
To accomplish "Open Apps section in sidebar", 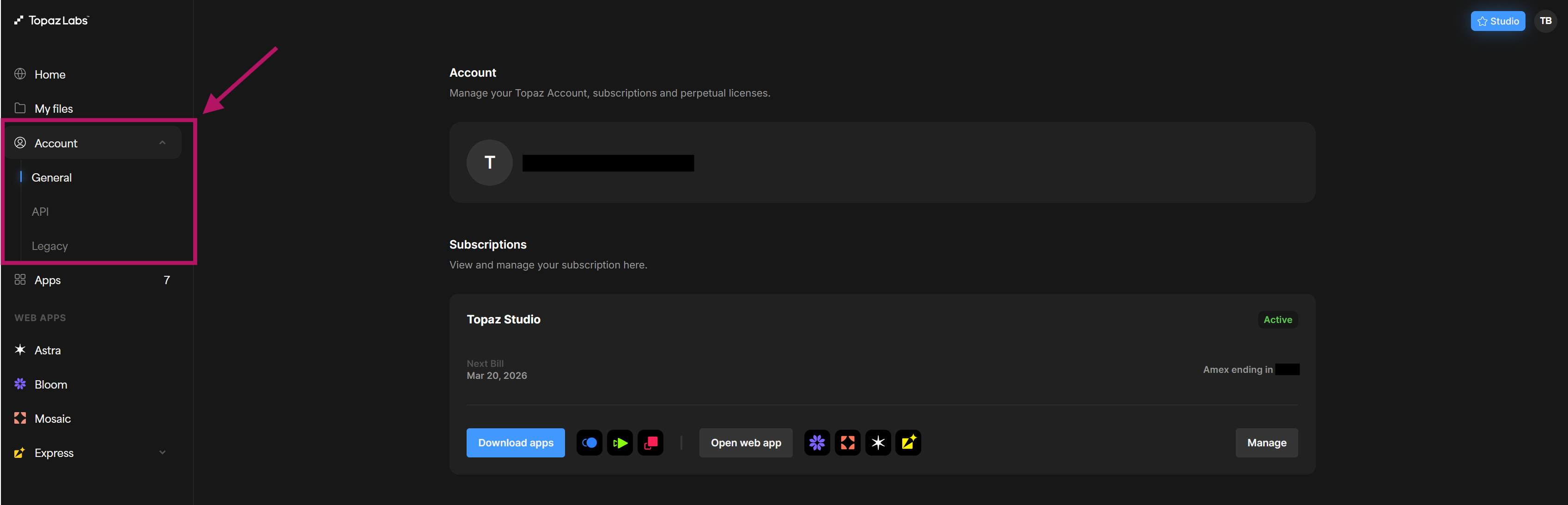I will click(48, 280).
